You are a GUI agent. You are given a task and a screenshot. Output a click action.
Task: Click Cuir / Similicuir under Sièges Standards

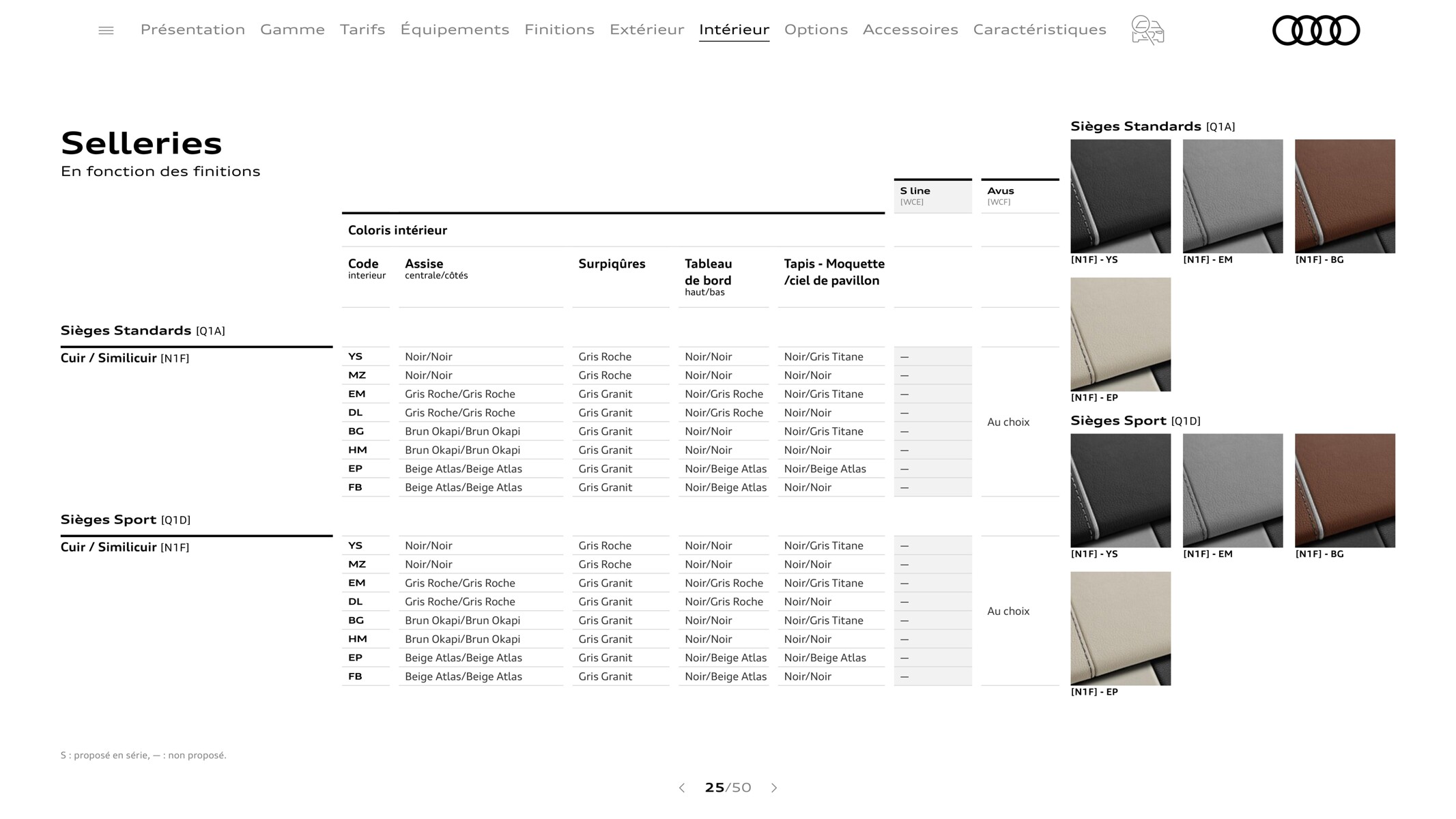125,358
